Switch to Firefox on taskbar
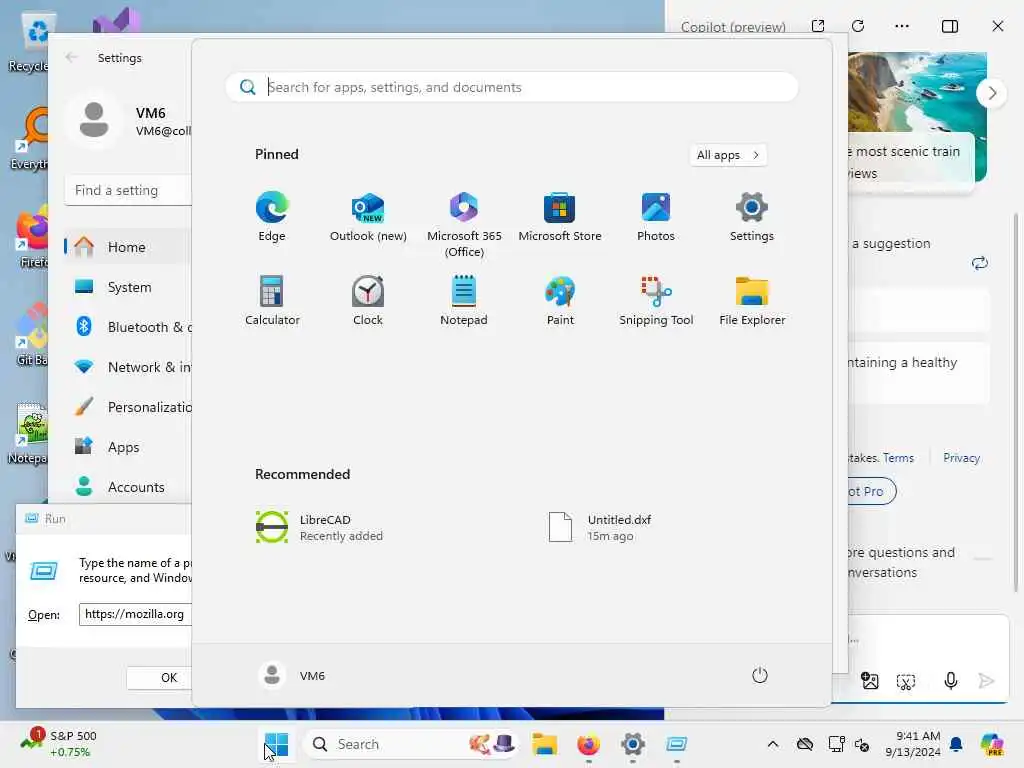The height and width of the screenshot is (768, 1024). [x=588, y=744]
